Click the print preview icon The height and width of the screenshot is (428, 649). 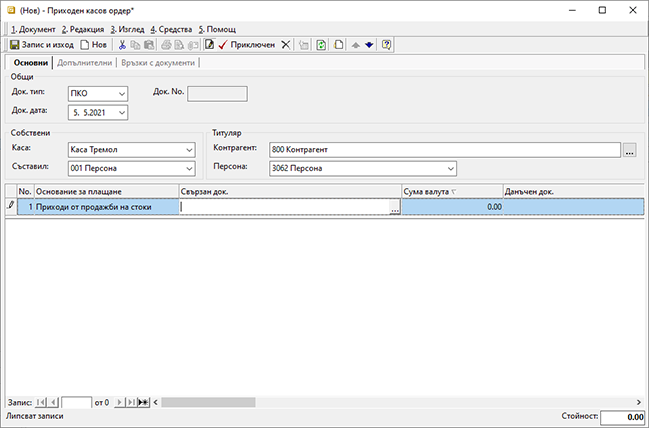coord(179,45)
